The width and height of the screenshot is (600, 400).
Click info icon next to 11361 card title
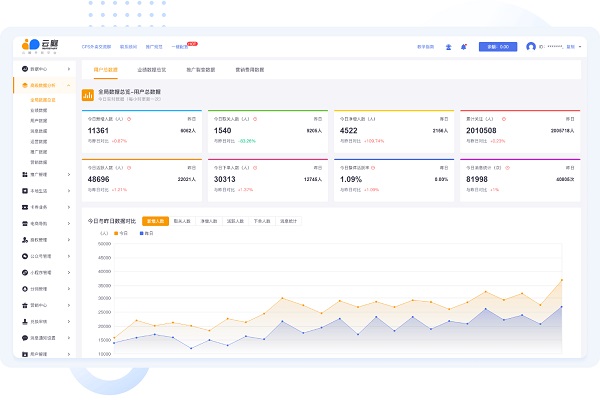click(x=130, y=118)
